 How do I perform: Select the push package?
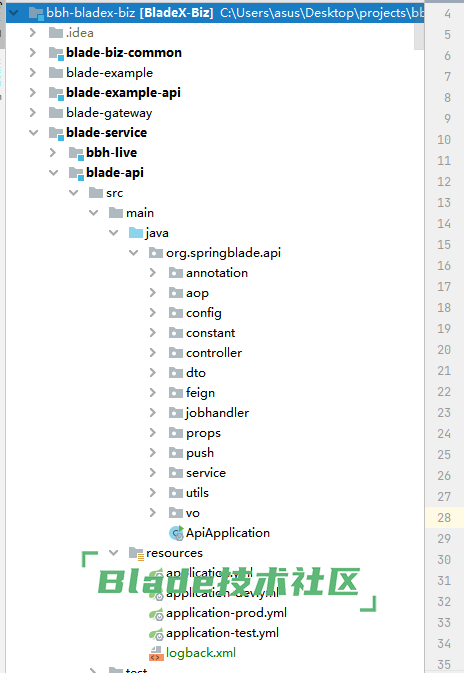click(x=200, y=453)
